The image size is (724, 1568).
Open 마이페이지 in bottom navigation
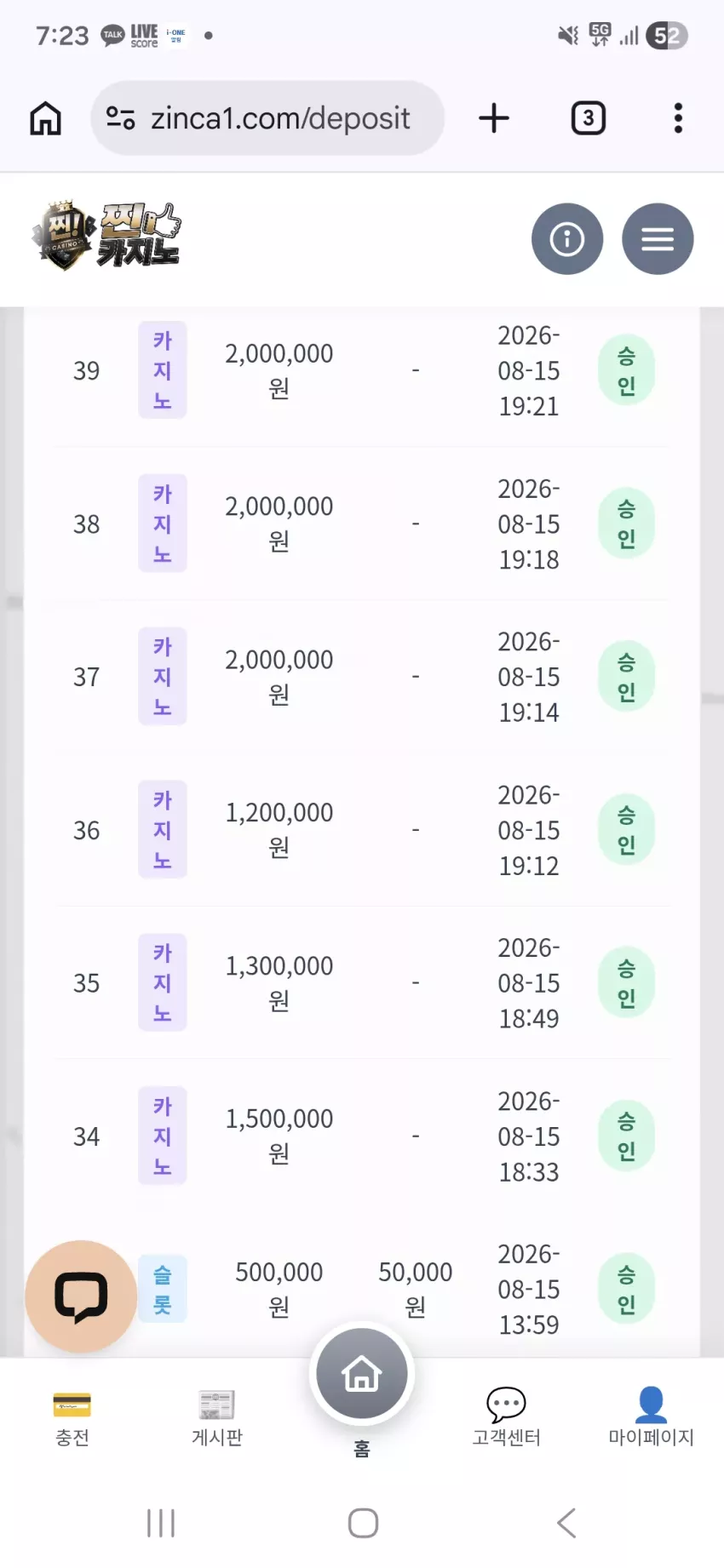pos(651,1417)
